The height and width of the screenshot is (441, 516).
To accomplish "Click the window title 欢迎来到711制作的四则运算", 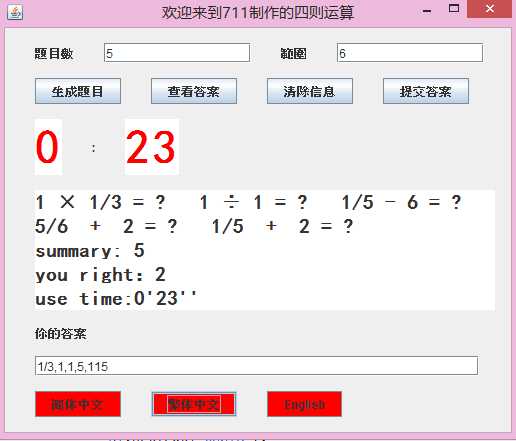I will tap(257, 13).
